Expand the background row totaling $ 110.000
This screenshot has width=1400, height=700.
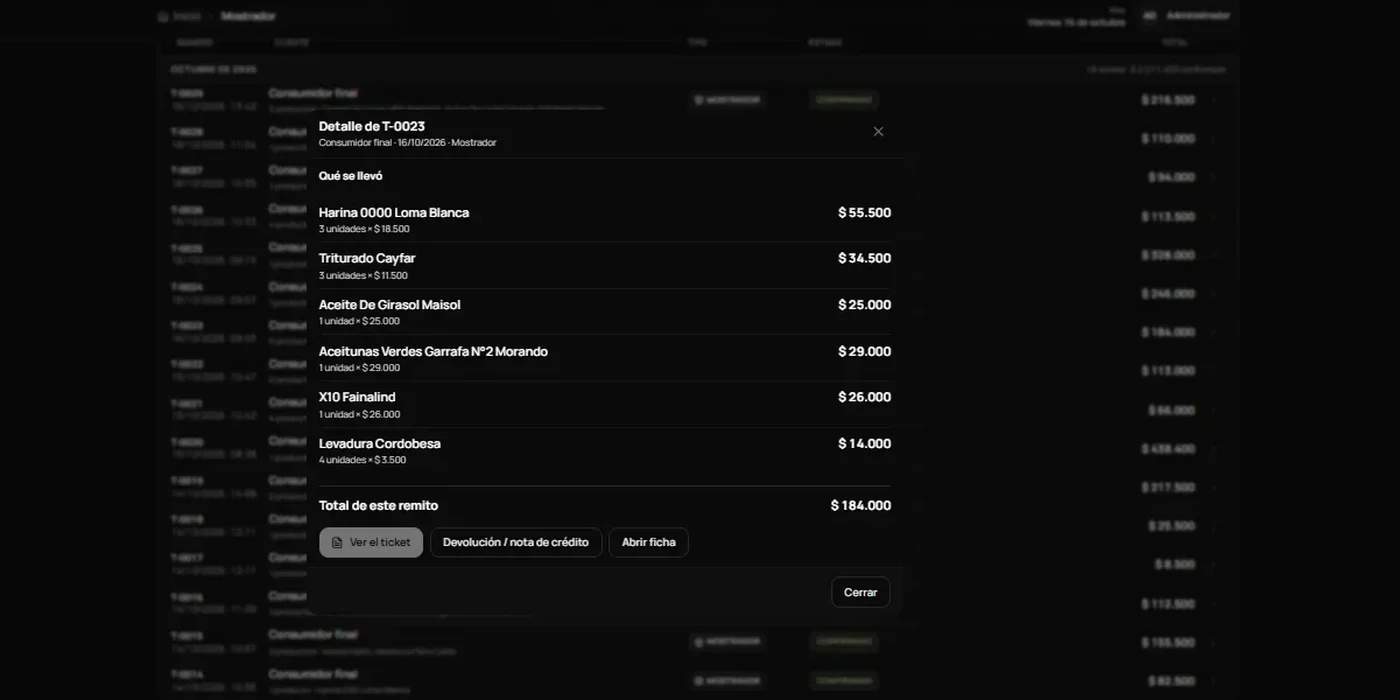pos(1213,138)
